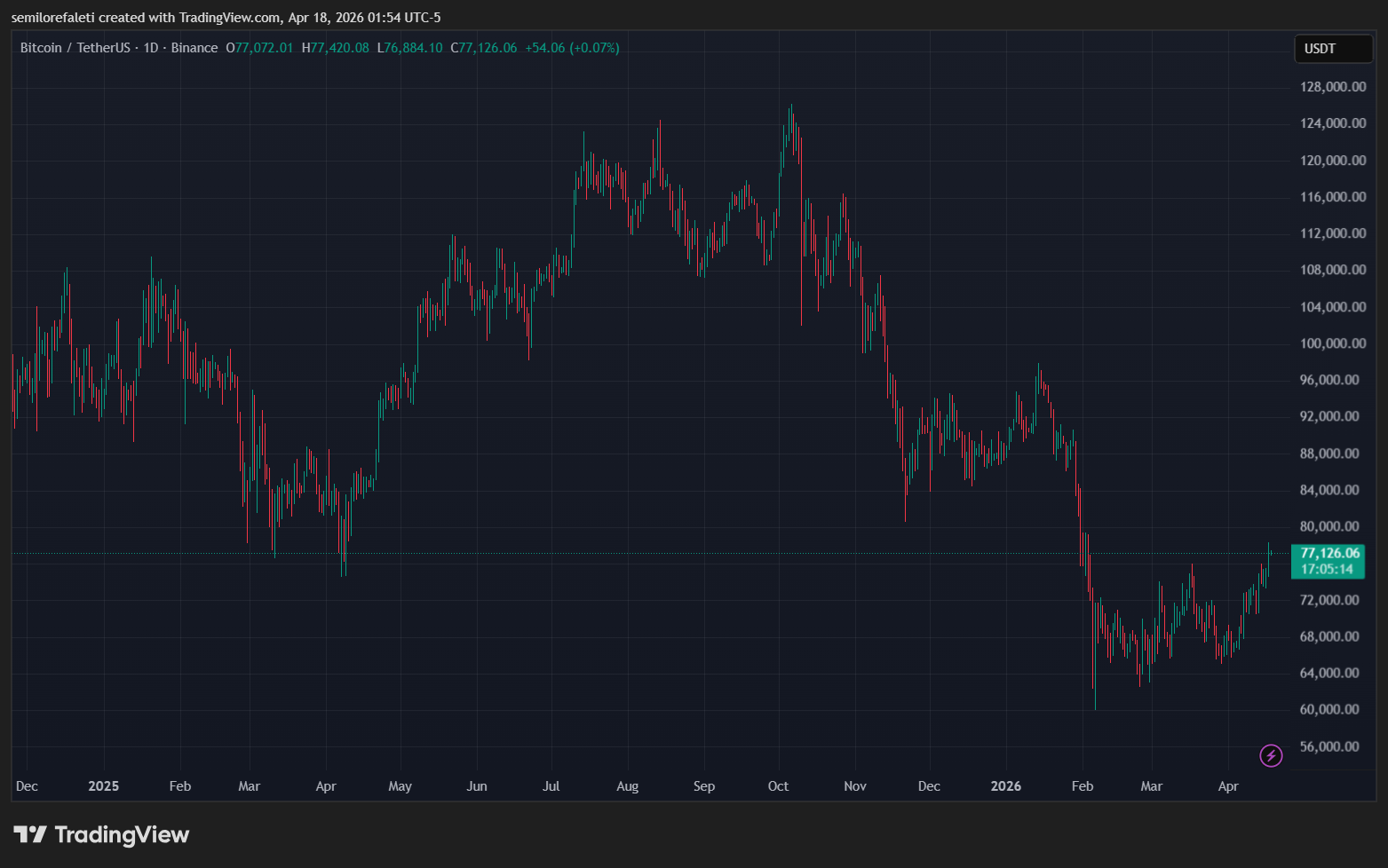1388x868 pixels.
Task: Click the Binance exchange name in legend
Action: 194,48
